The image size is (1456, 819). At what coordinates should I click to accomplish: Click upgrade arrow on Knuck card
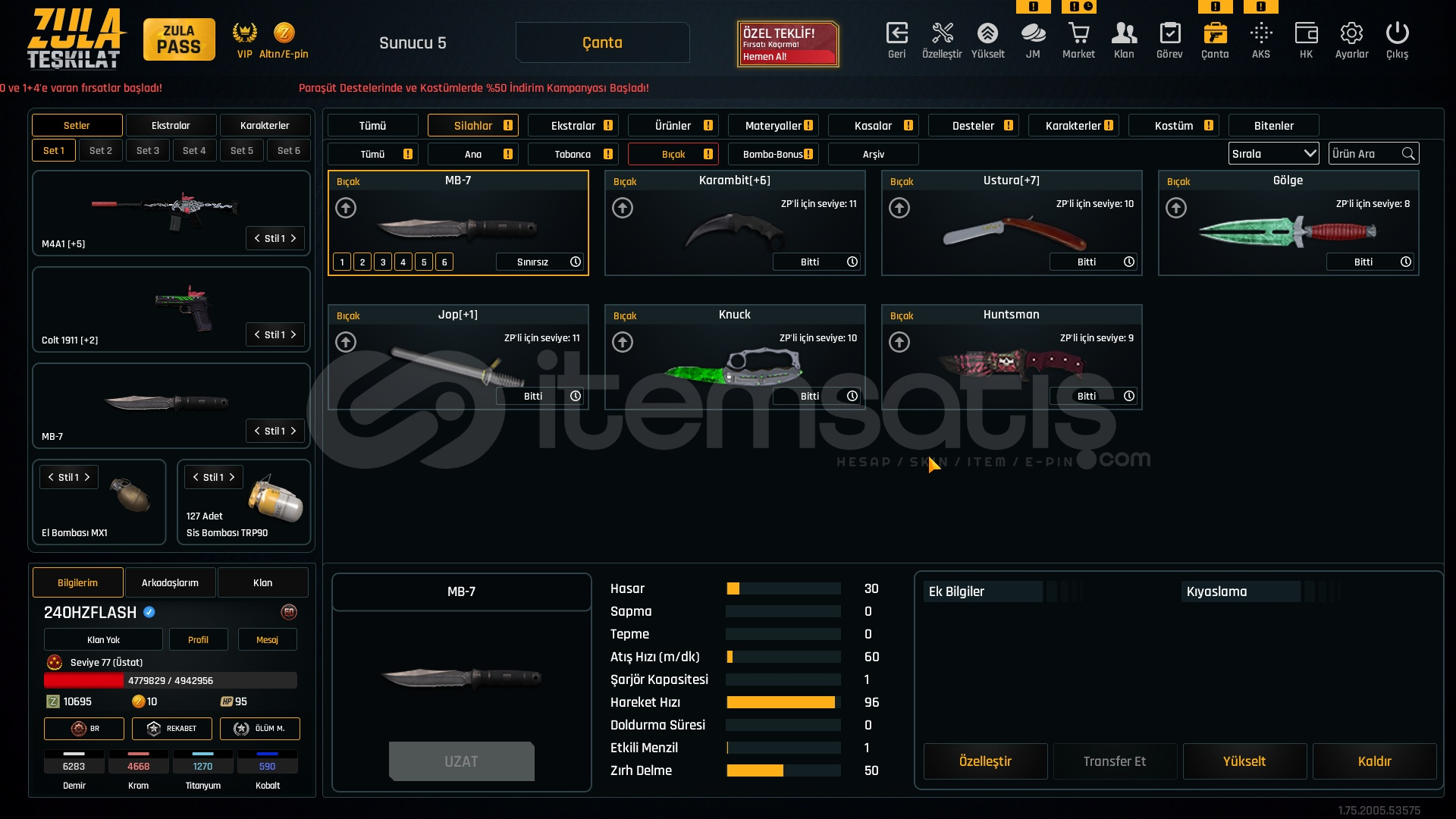[623, 342]
